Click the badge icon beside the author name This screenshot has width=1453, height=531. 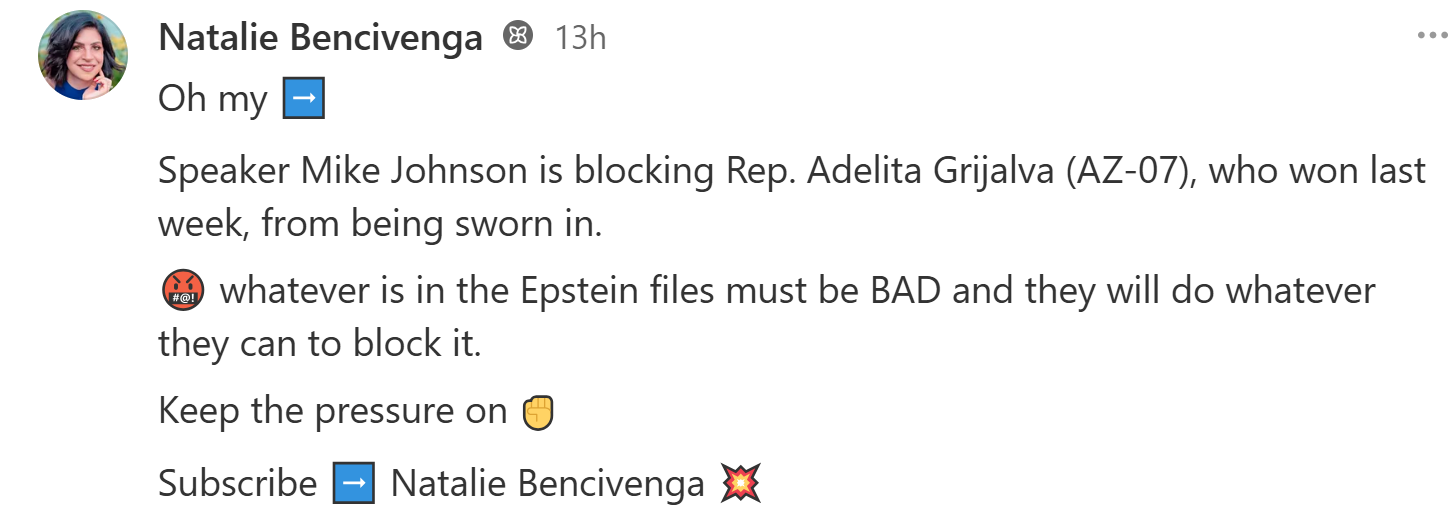(x=517, y=37)
